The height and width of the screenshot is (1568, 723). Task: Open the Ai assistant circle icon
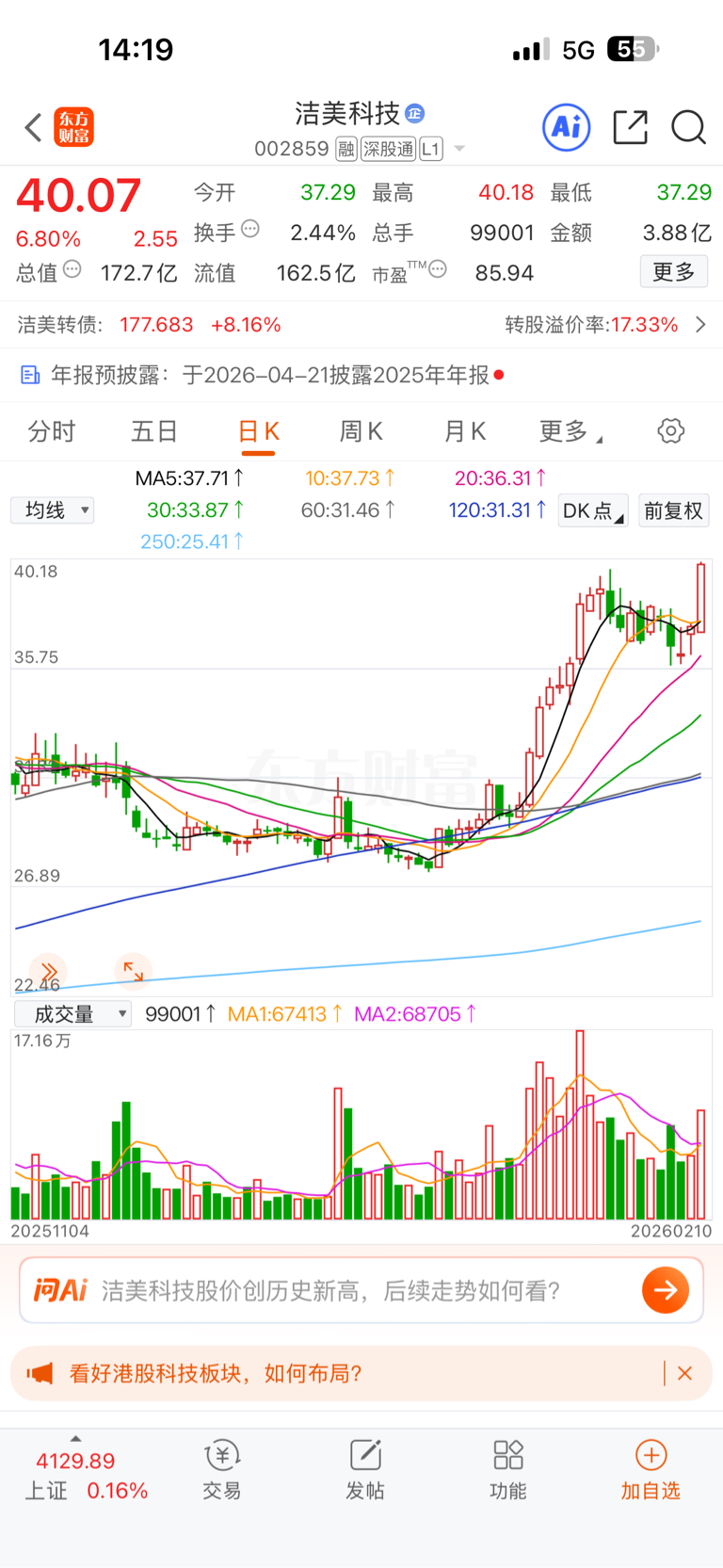coord(567,127)
